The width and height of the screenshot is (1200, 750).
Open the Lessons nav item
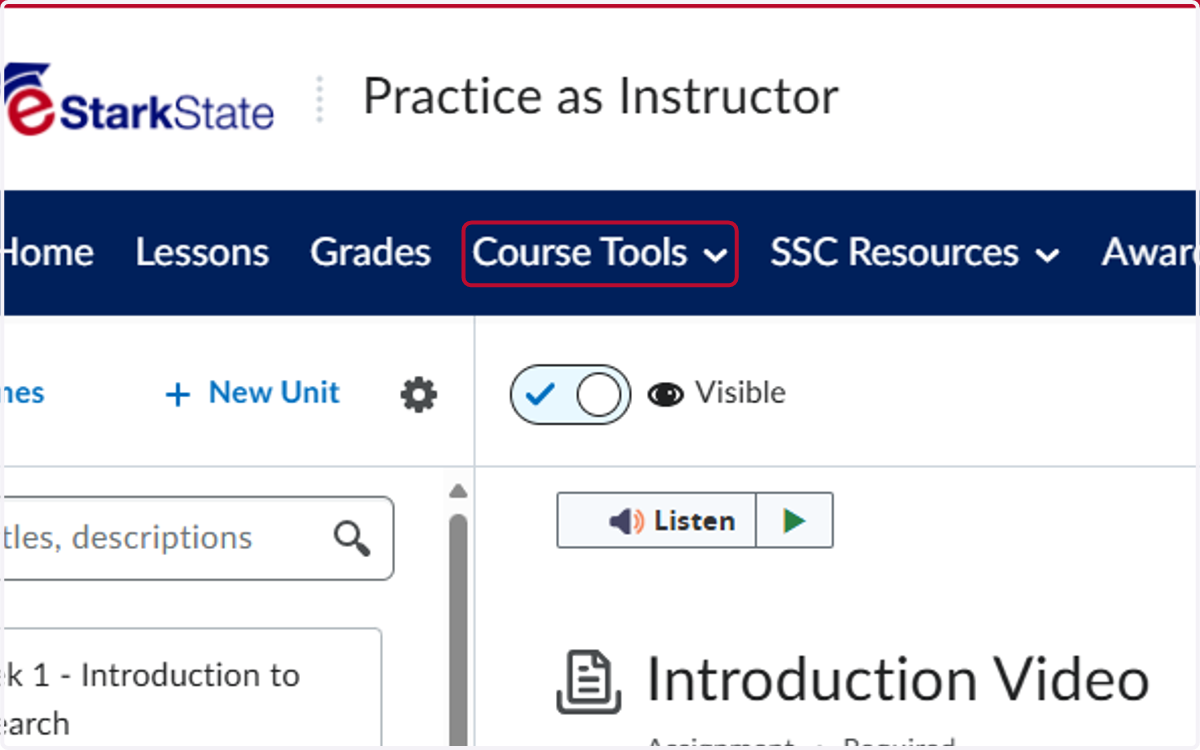pos(202,253)
